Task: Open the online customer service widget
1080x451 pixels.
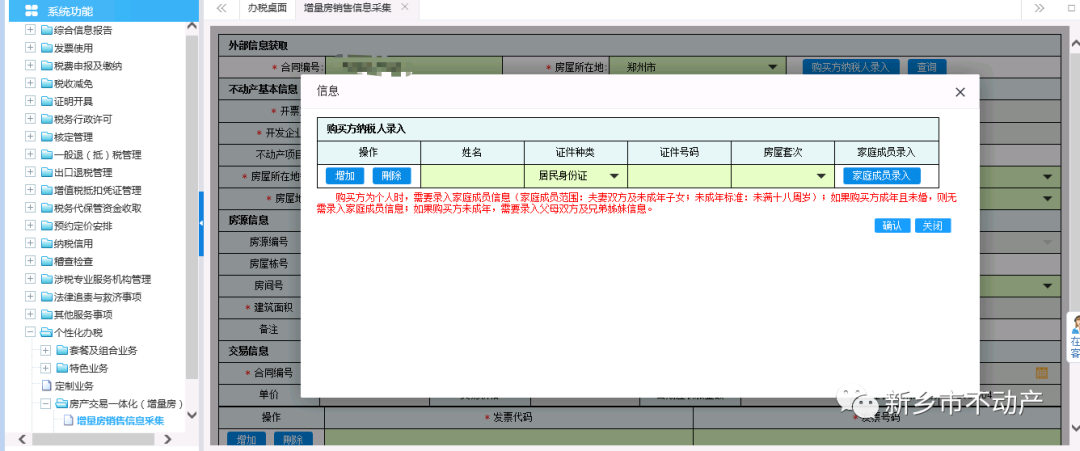Action: click(x=1073, y=337)
